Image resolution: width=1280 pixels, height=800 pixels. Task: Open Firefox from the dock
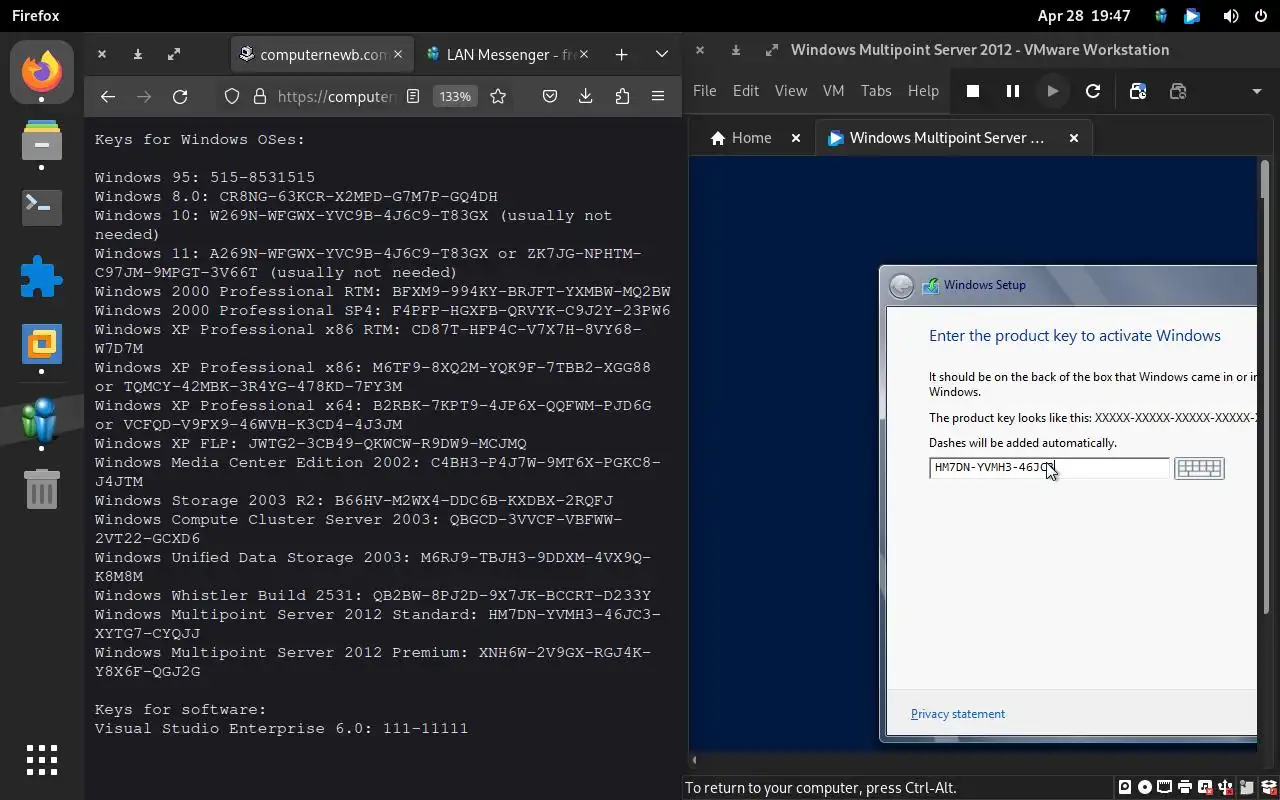(42, 72)
